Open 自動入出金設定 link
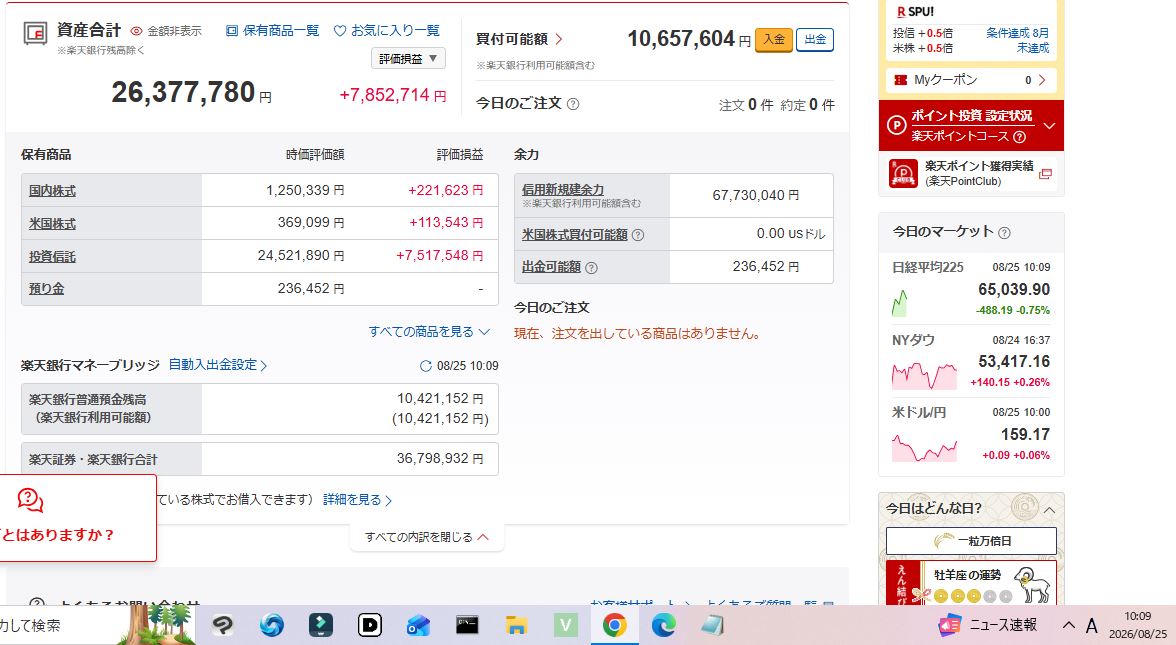Image resolution: width=1176 pixels, height=645 pixels. 218,365
